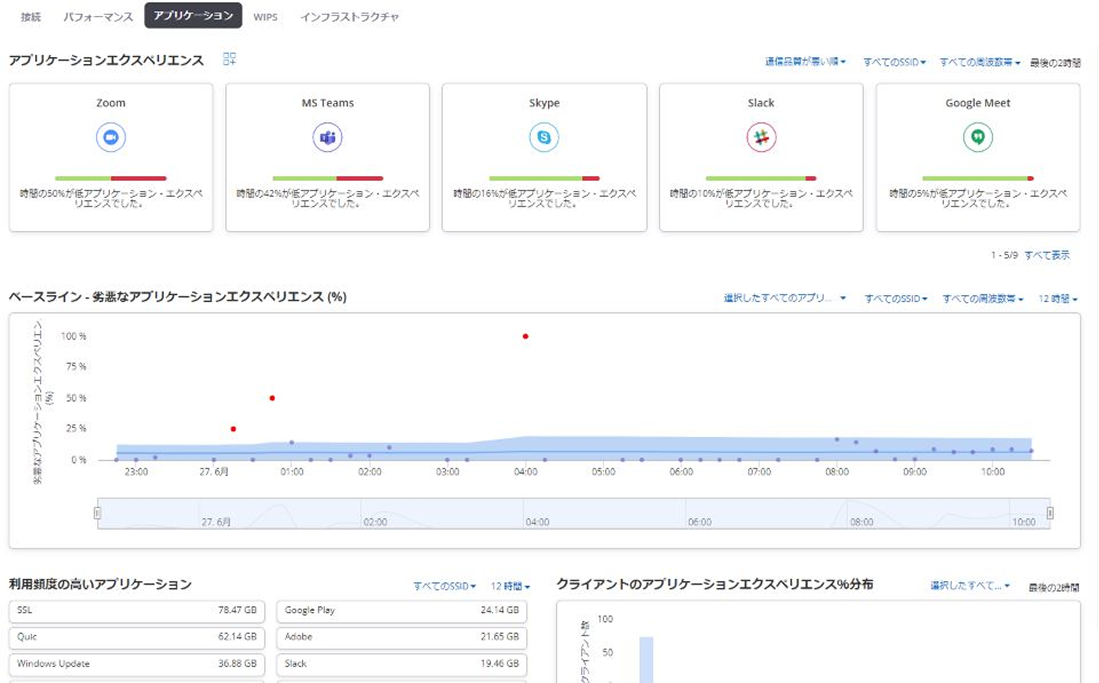The height and width of the screenshot is (683, 1099).
Task: Grab the left handle of chart range selector
Action: point(97,513)
